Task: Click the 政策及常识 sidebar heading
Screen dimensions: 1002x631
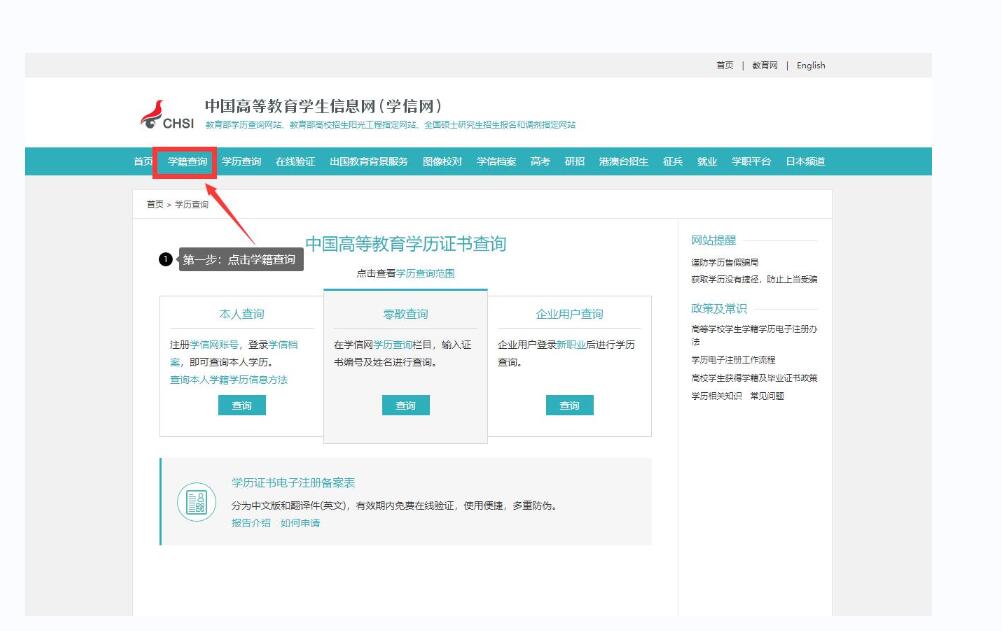Action: pyautogui.click(x=719, y=308)
